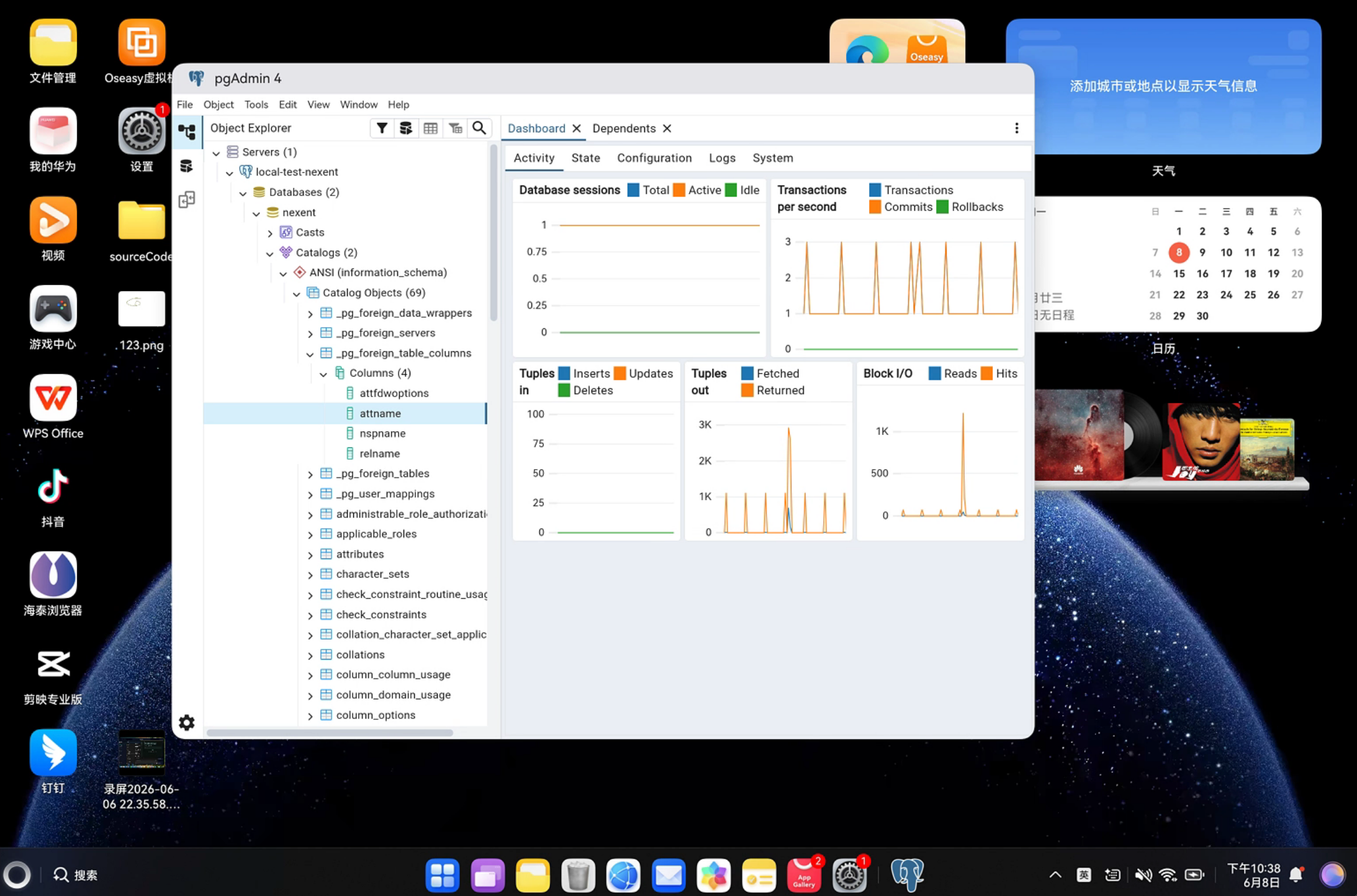The width and height of the screenshot is (1357, 896).
Task: Switch to the Logs tab
Action: coord(722,158)
